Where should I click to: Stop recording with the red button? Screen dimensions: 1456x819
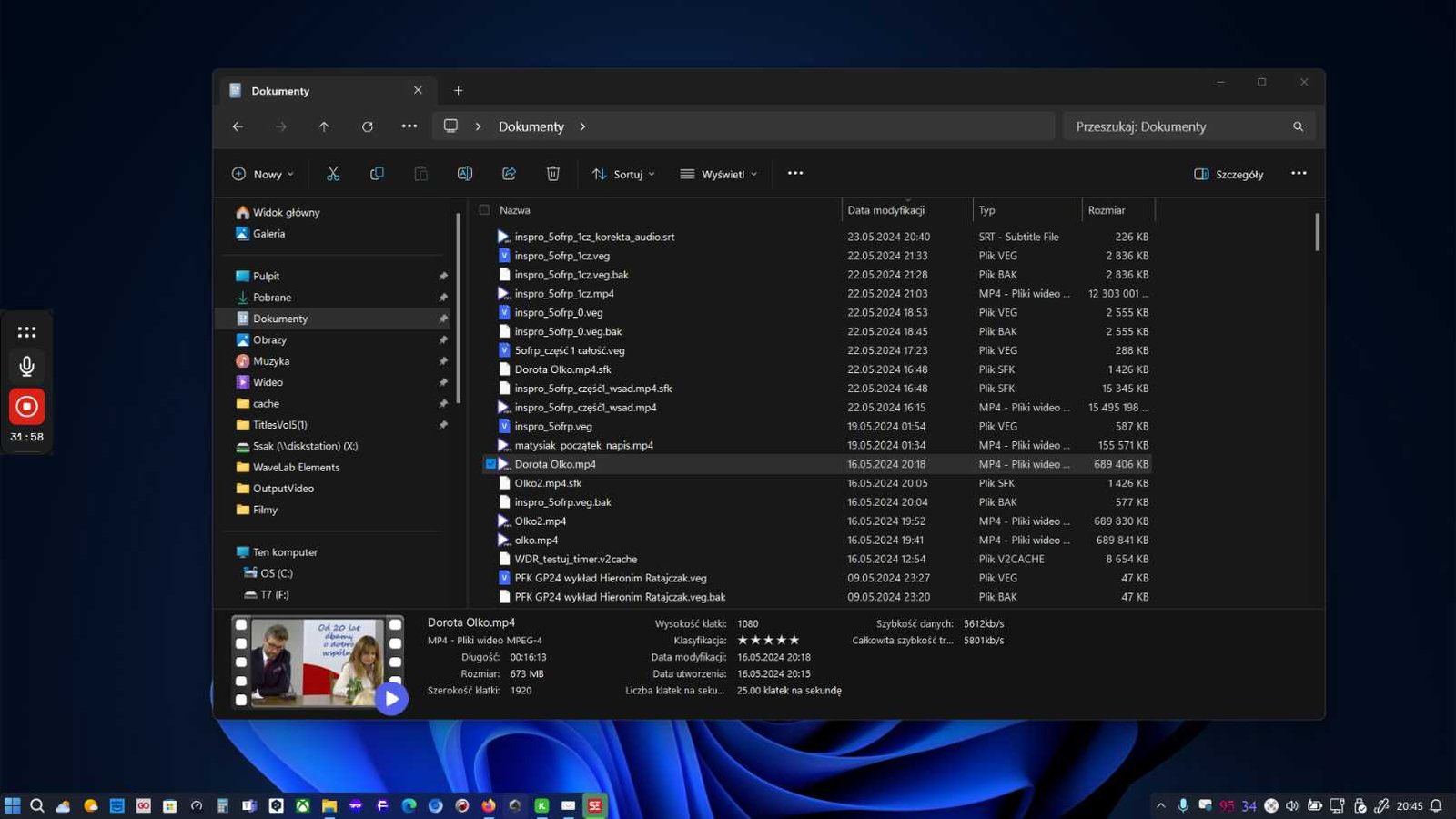pos(27,407)
